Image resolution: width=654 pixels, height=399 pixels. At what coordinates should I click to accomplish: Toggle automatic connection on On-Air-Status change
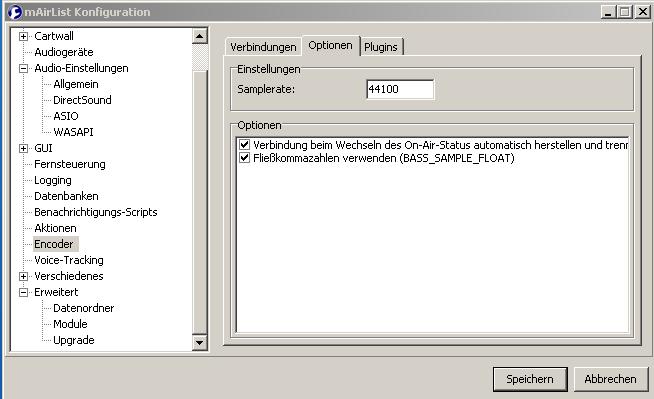pos(244,145)
